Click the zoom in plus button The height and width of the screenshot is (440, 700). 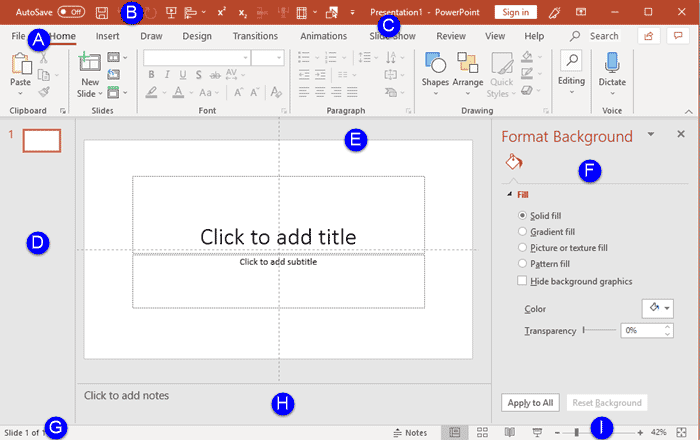coord(640,432)
